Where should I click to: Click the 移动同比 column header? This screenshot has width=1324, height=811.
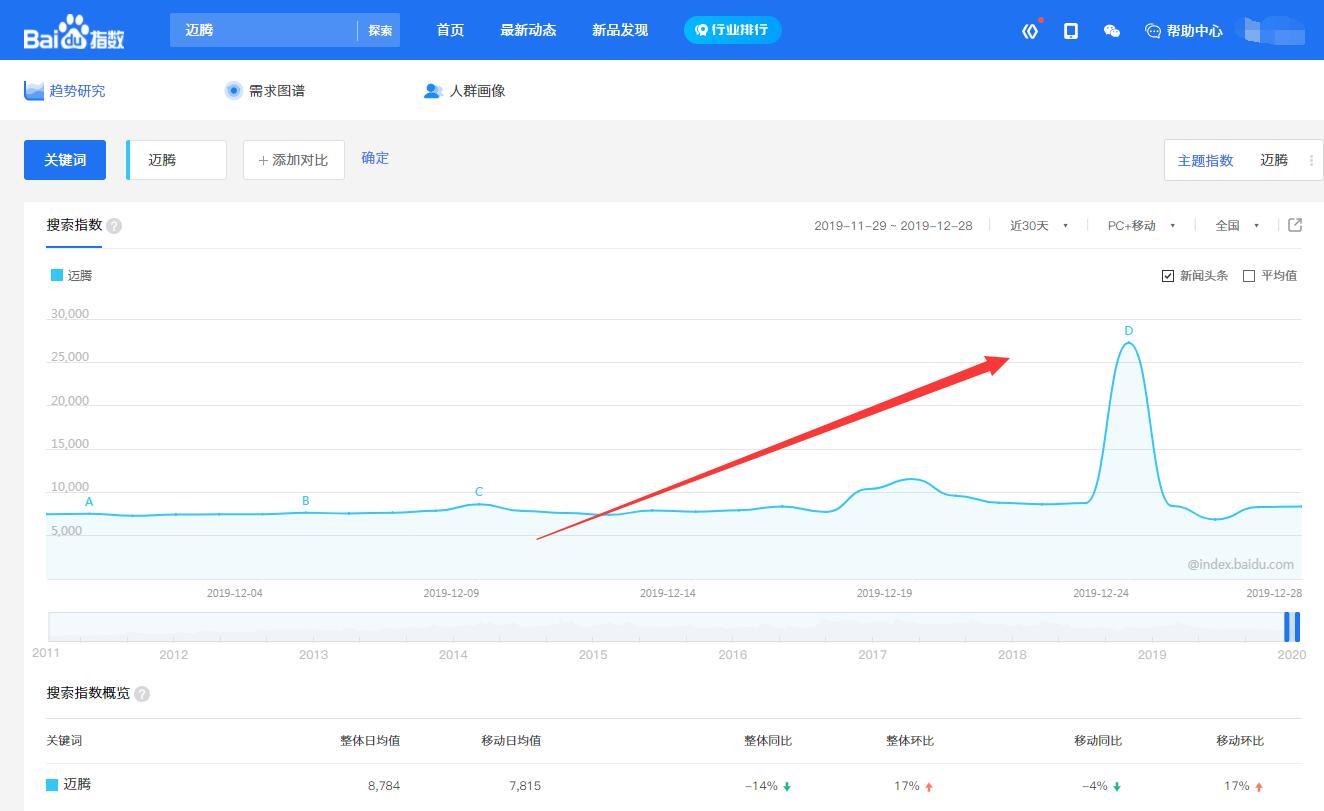click(1098, 741)
